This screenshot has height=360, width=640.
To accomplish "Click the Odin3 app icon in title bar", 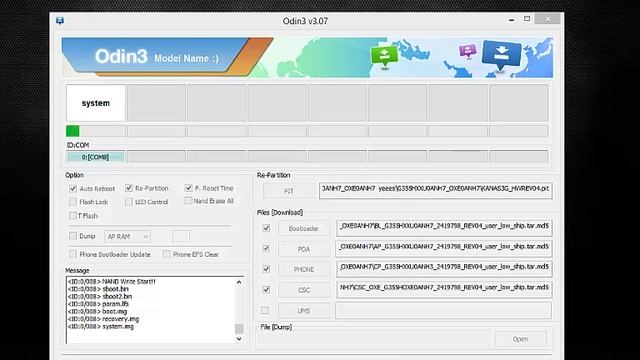I will [x=60, y=21].
